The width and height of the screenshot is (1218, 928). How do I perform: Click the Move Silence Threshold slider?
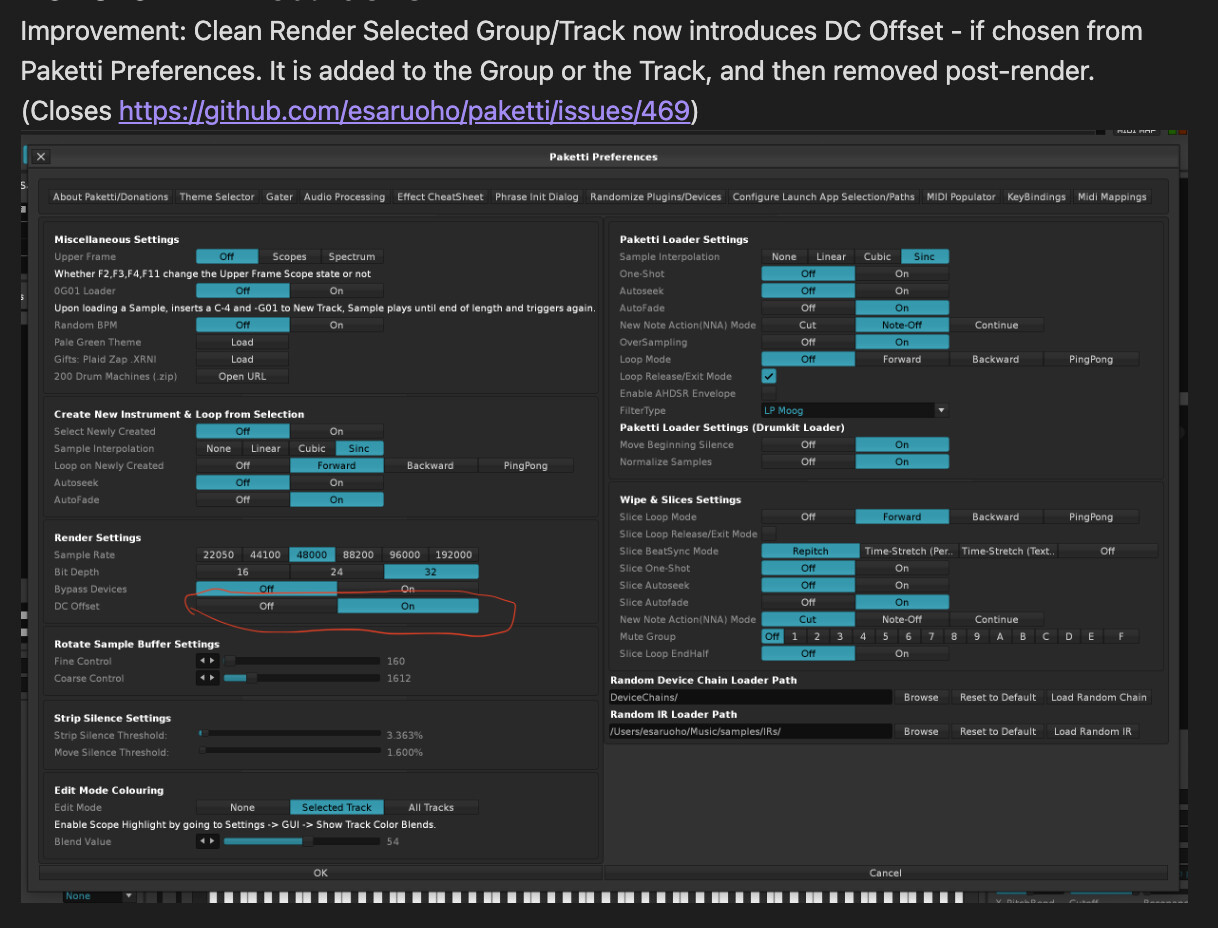290,752
